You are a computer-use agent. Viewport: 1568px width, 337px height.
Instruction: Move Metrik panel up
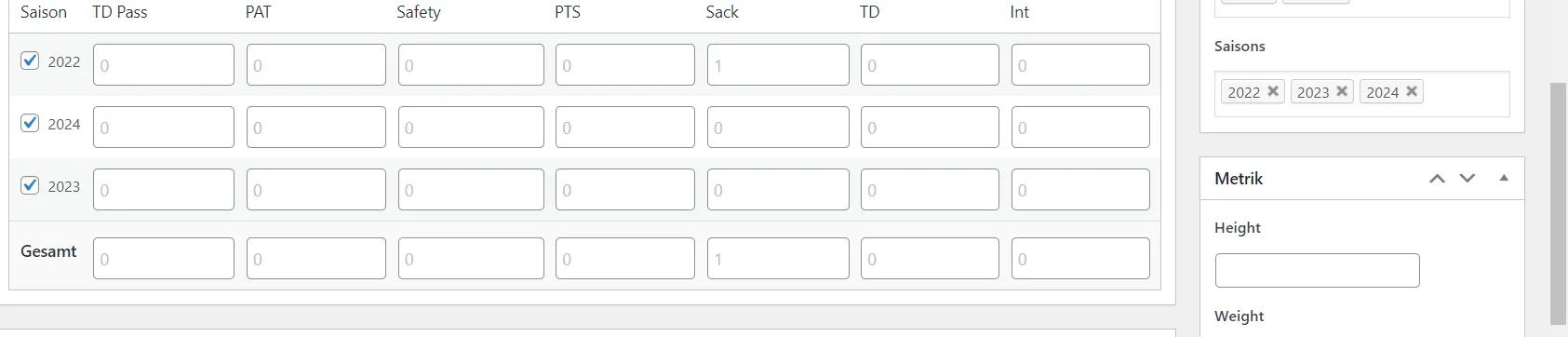click(1437, 179)
